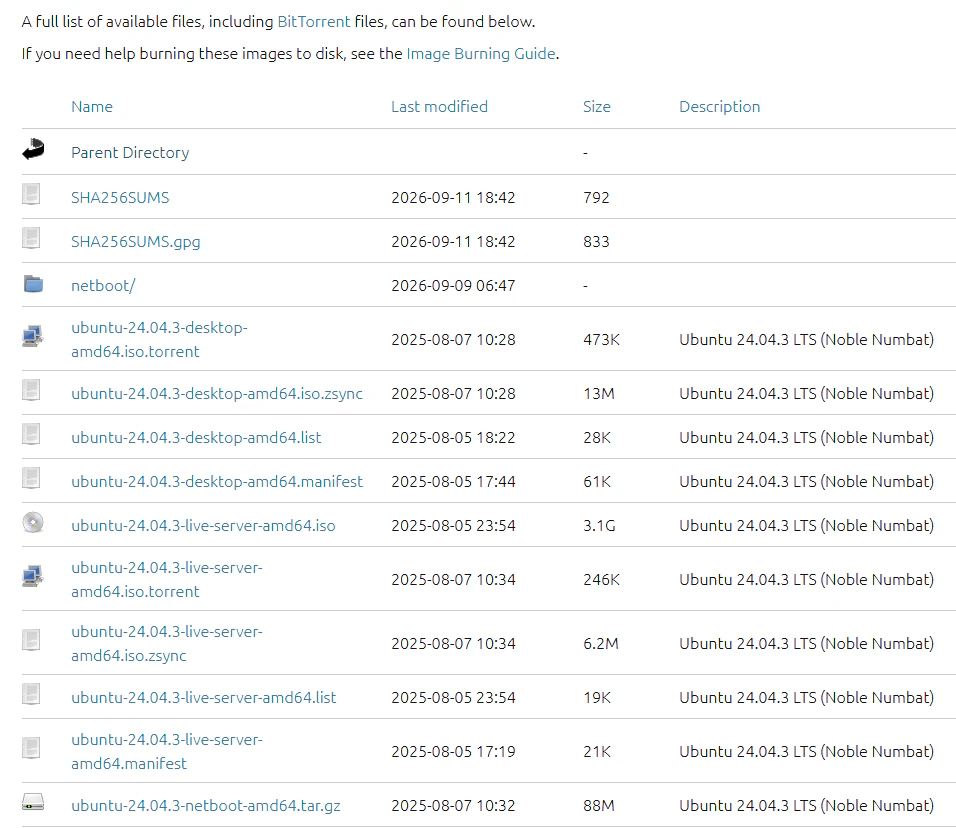Click the 88M size value

[598, 805]
